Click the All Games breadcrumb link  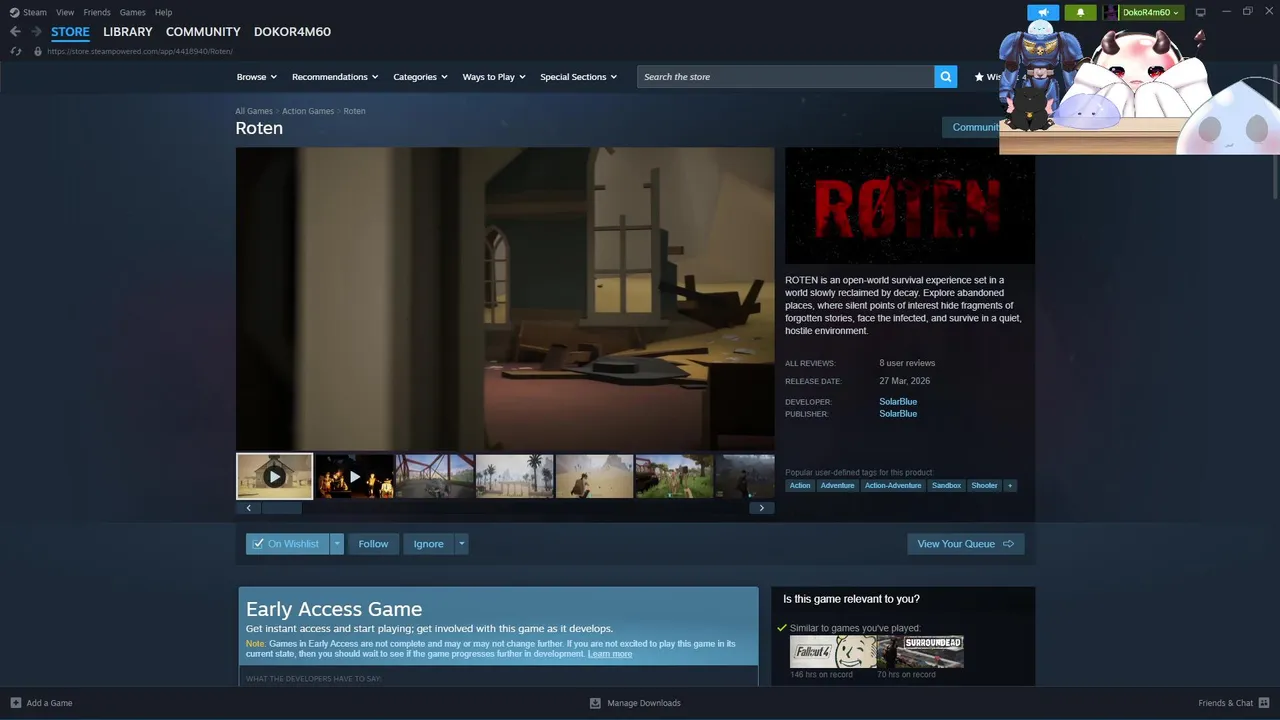coord(254,111)
